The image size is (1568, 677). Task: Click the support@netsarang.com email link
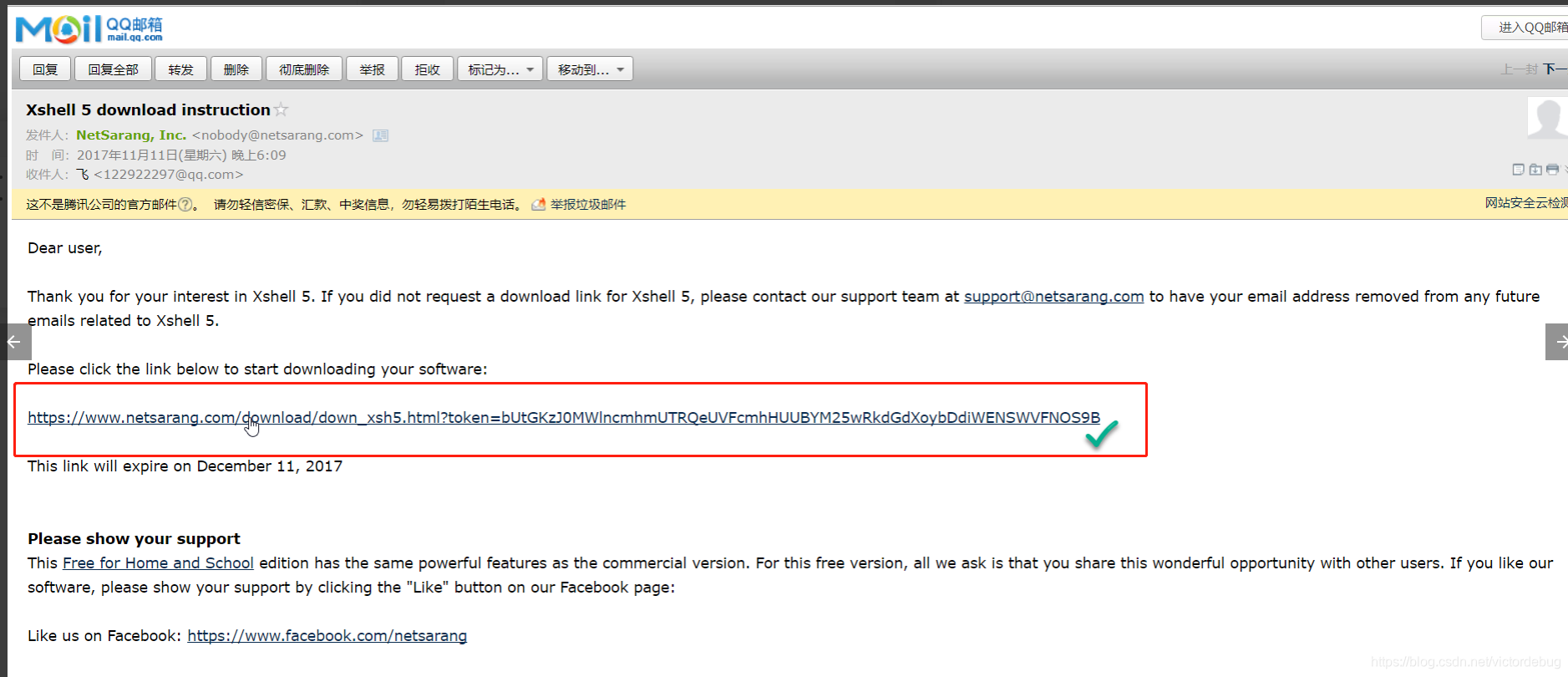pos(1053,297)
